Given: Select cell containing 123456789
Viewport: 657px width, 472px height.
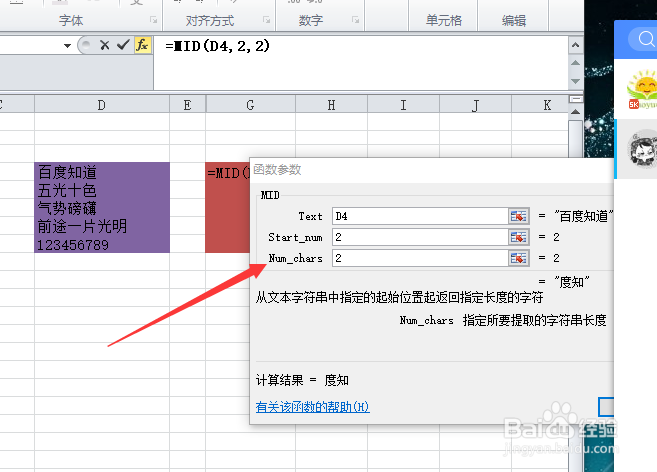Looking at the screenshot, I should pyautogui.click(x=102, y=244).
